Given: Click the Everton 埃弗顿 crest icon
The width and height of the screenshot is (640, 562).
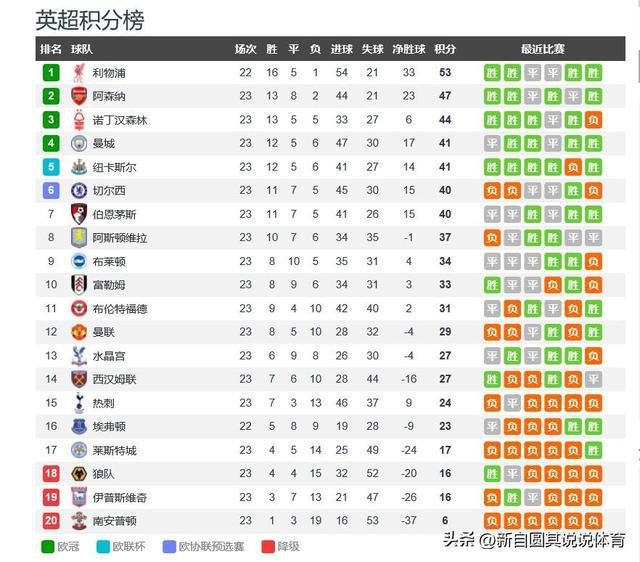Looking at the screenshot, I should click(79, 426).
